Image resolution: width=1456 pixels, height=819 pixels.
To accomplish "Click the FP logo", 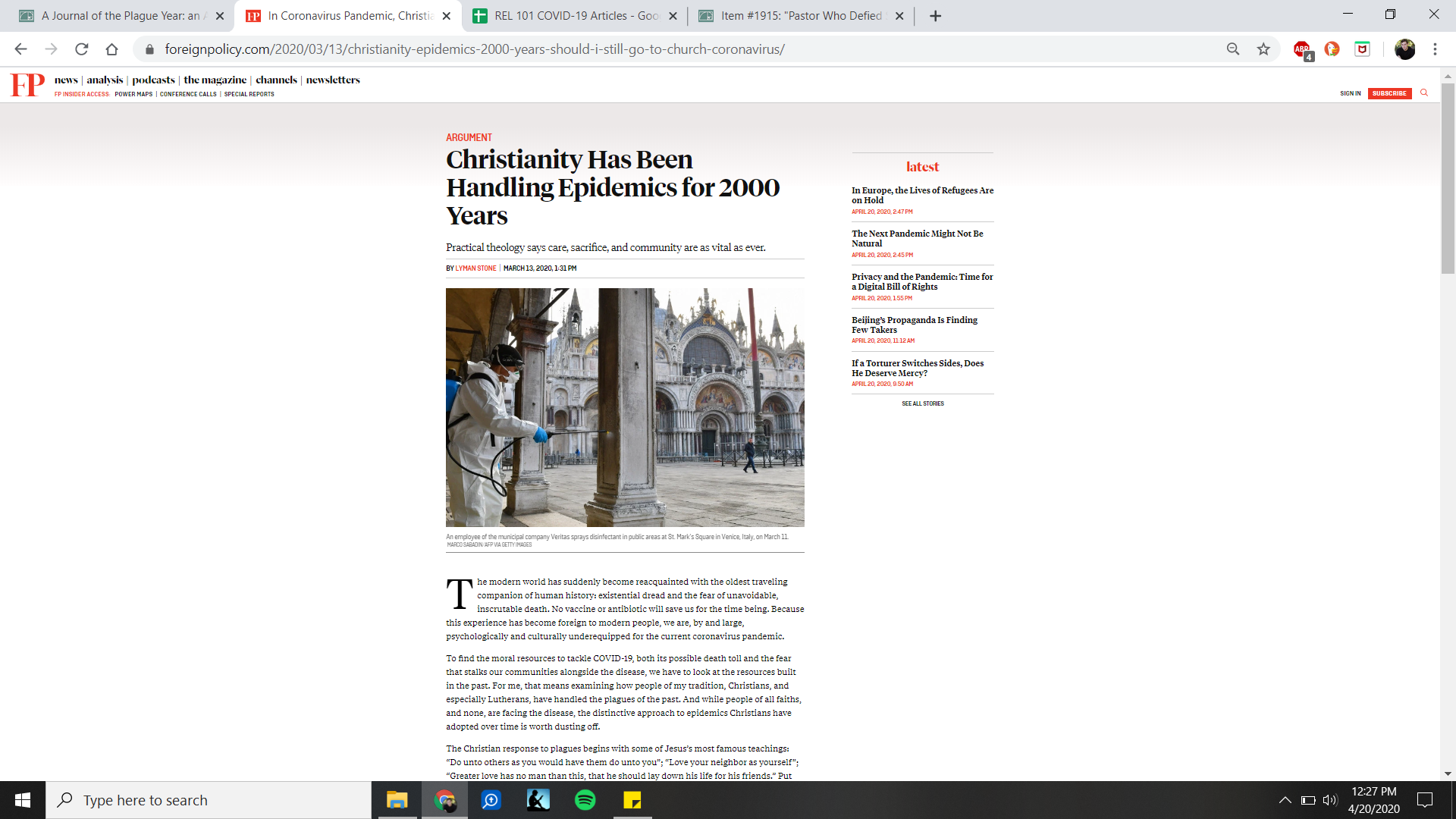I will coord(27,84).
